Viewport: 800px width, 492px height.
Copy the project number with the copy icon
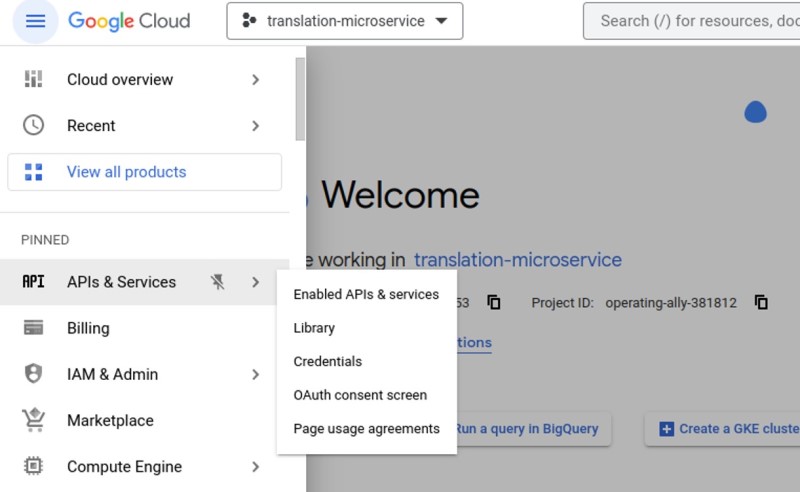494,302
